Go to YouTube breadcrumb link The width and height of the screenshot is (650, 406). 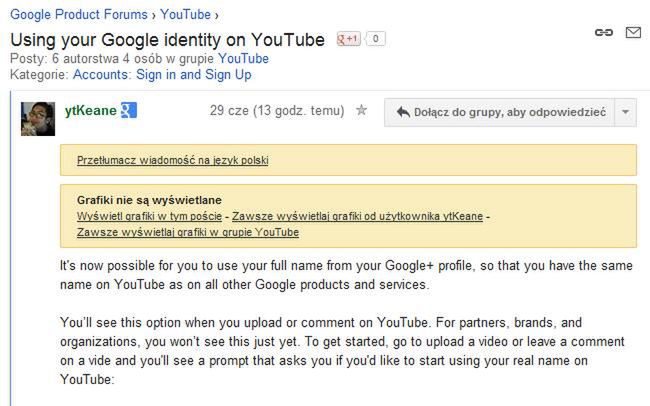186,15
